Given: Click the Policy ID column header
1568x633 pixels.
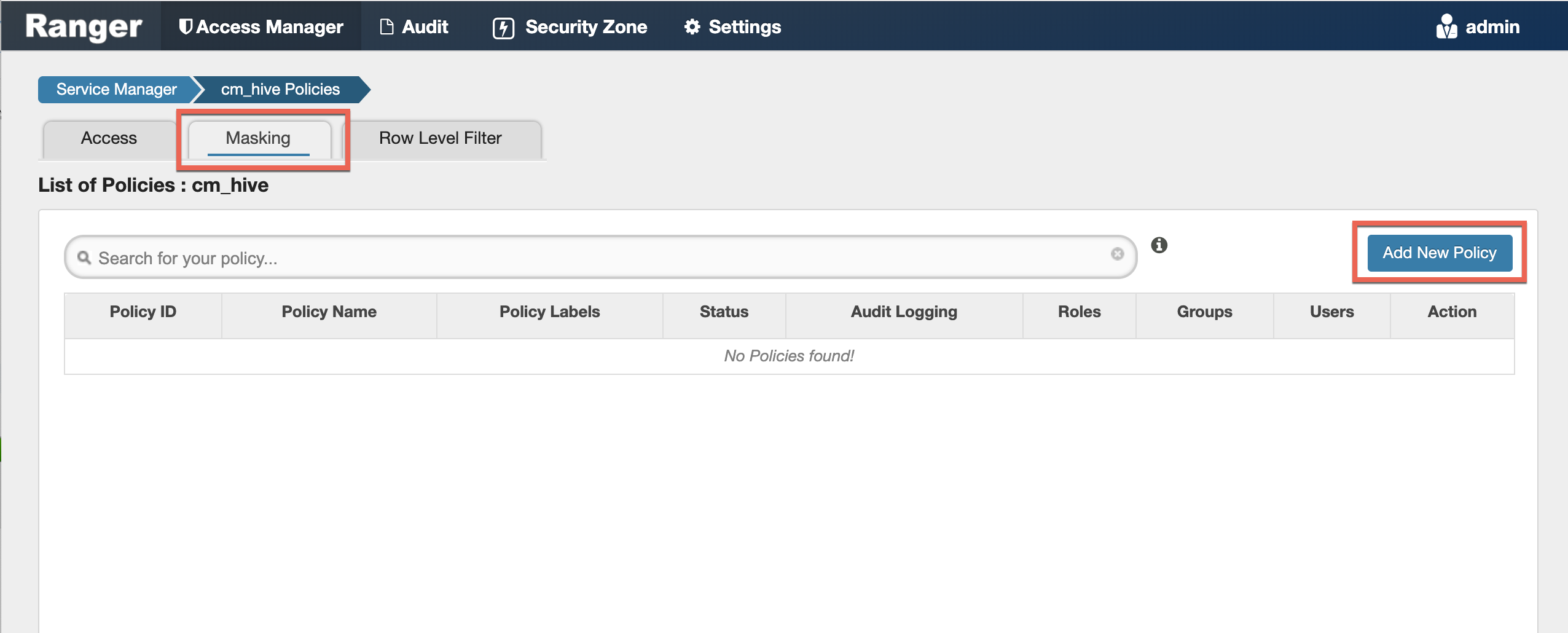Looking at the screenshot, I should [143, 312].
